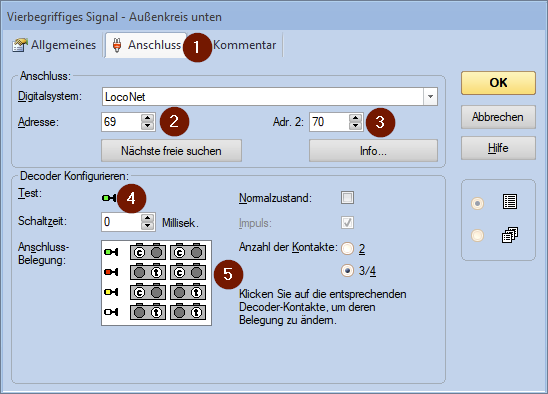Switch to the Kommentar tab
Image resolution: width=548 pixels, height=394 pixels.
(x=244, y=45)
